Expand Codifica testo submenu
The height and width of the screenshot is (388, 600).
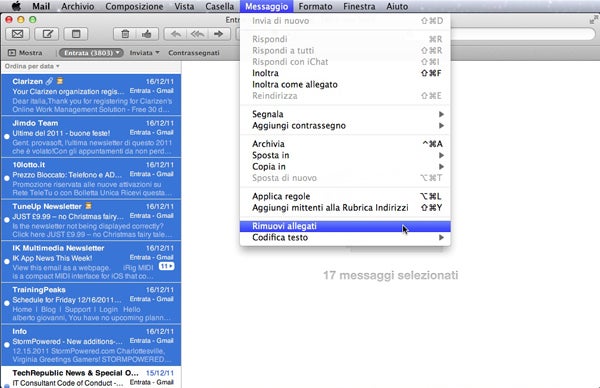click(346, 238)
